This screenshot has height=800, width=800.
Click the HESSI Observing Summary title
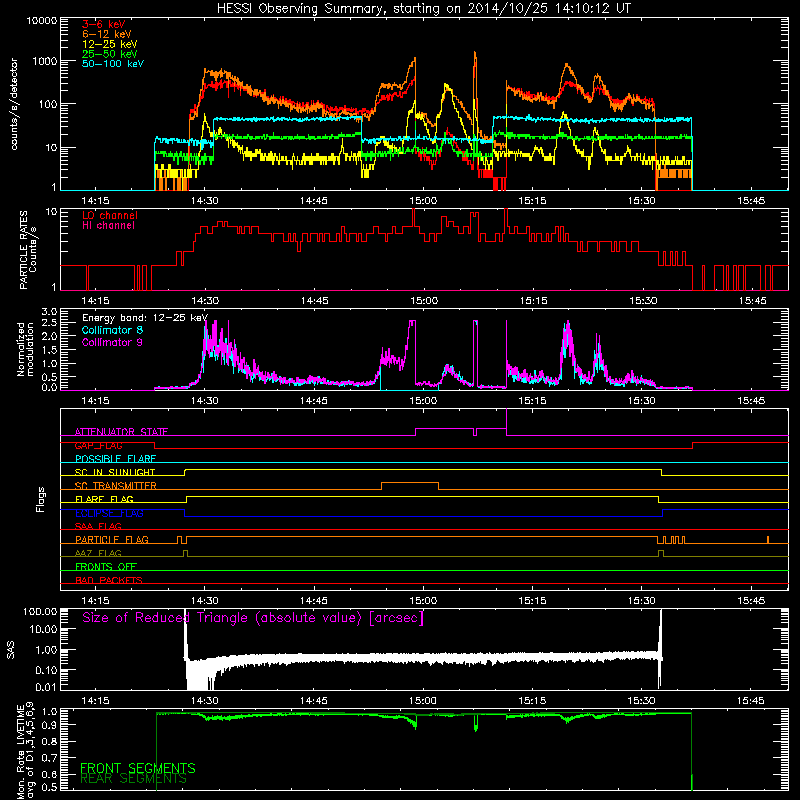tap(423, 9)
